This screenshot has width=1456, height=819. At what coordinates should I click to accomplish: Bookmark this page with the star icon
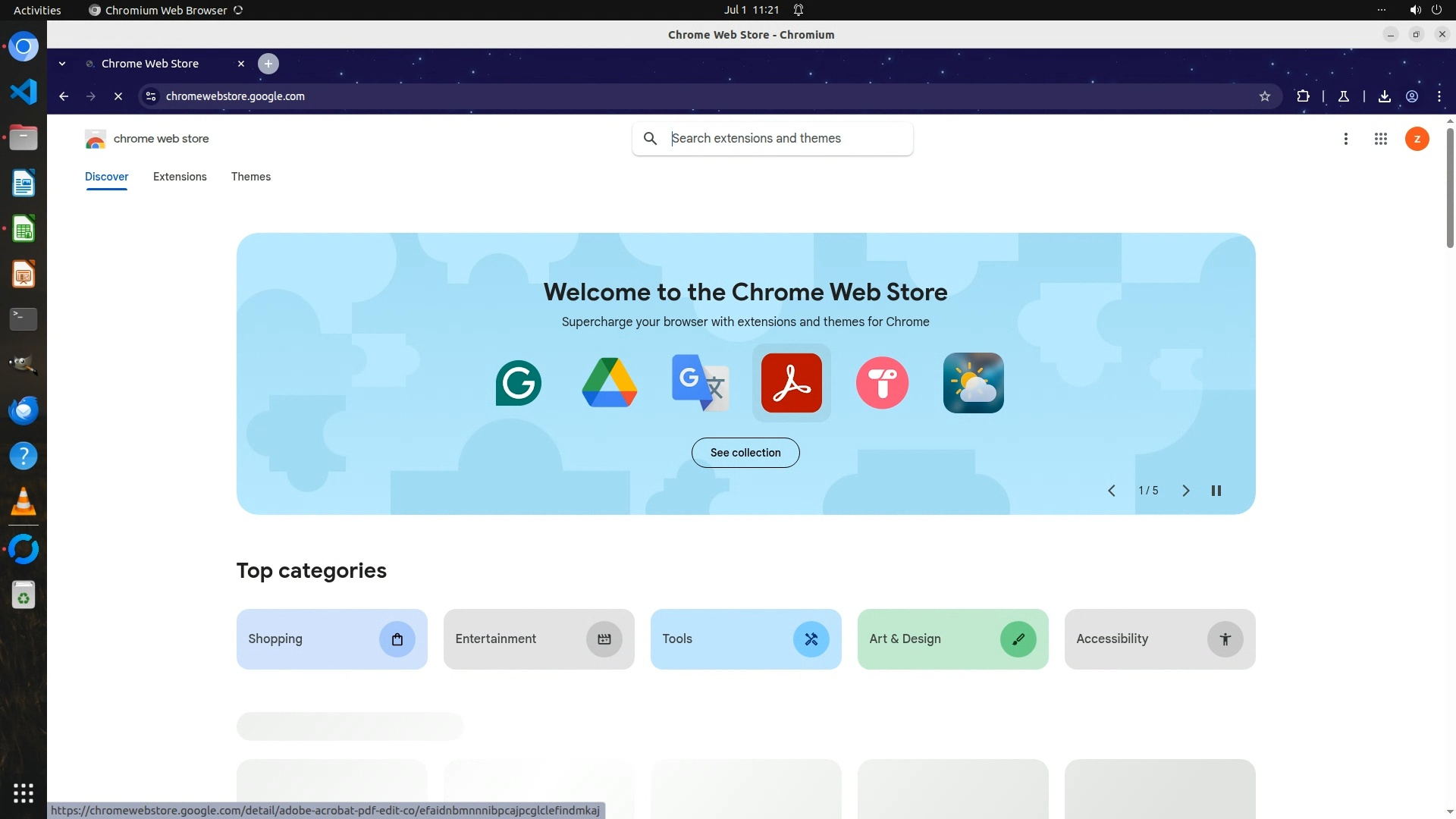click(x=1264, y=96)
